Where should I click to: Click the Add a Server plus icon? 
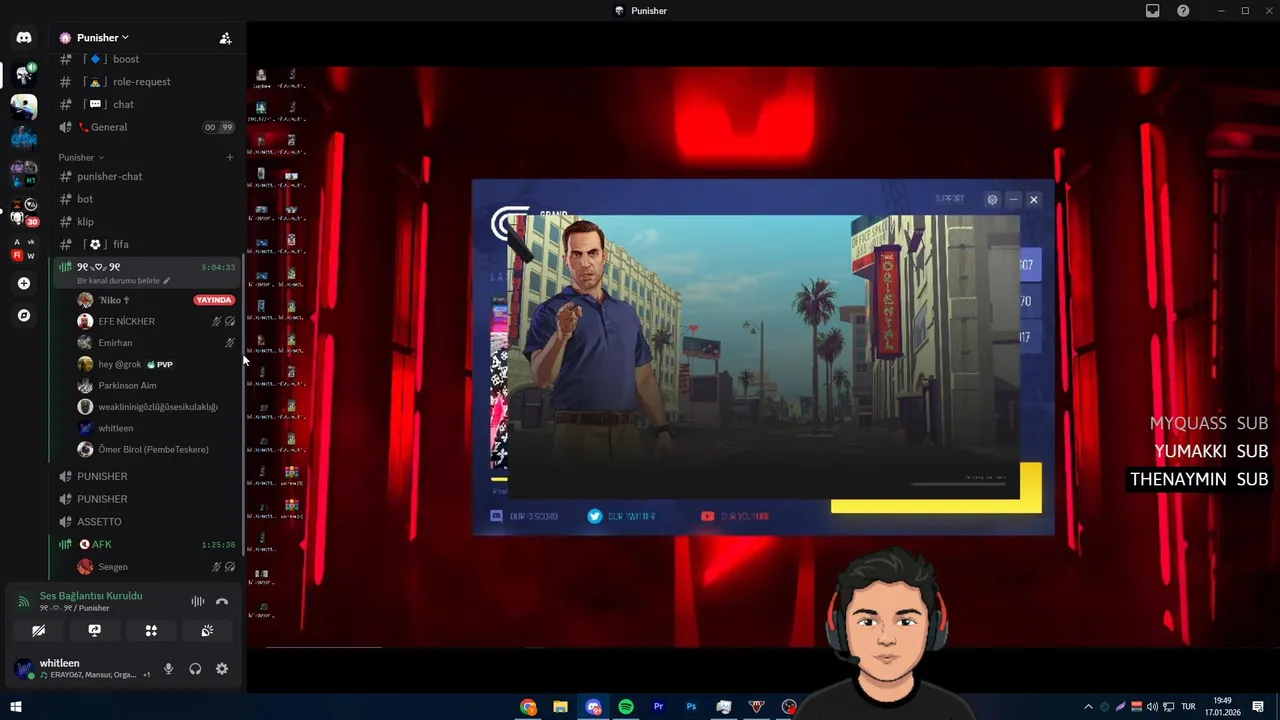pyautogui.click(x=24, y=283)
